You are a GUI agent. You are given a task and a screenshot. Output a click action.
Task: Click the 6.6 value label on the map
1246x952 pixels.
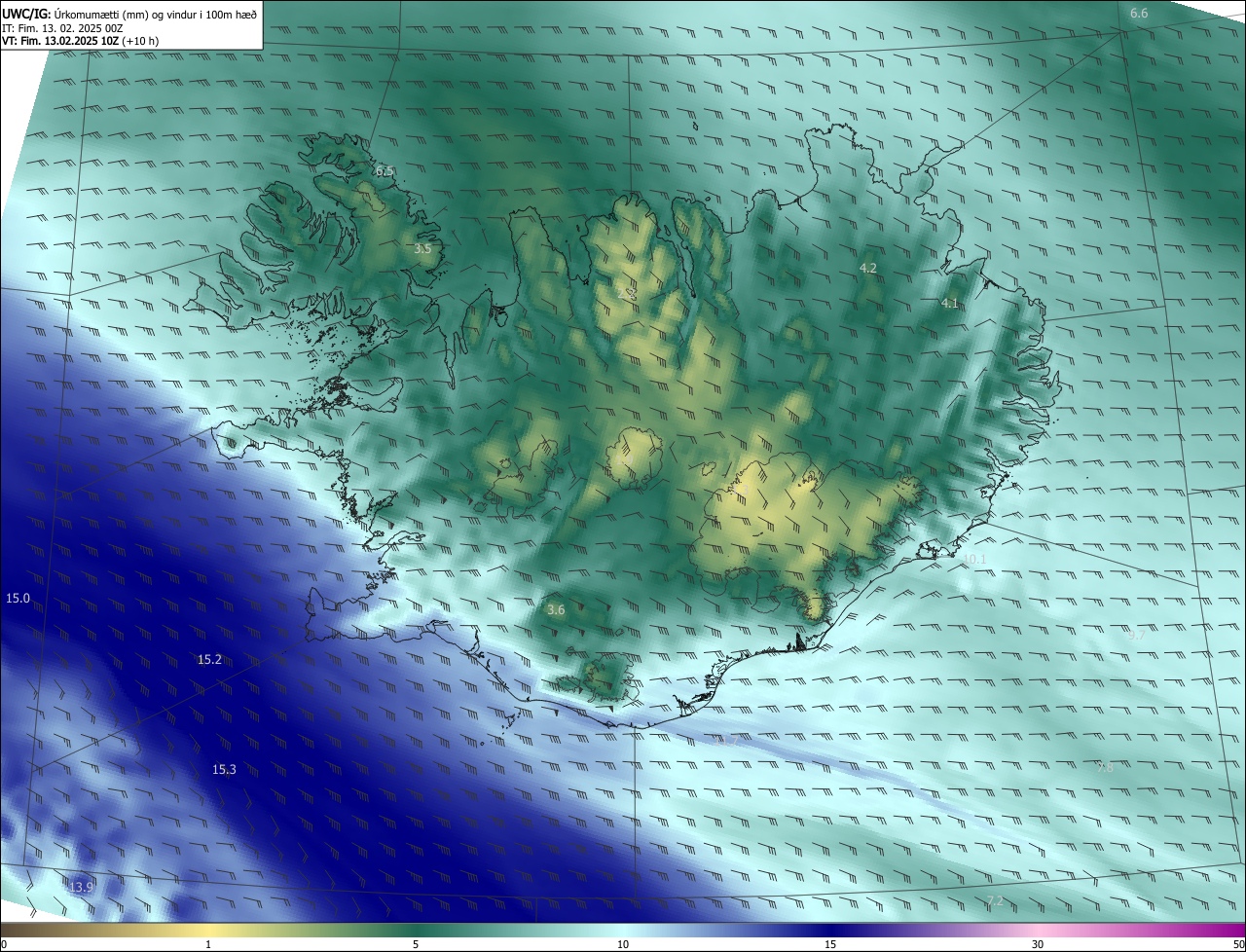click(x=1139, y=14)
